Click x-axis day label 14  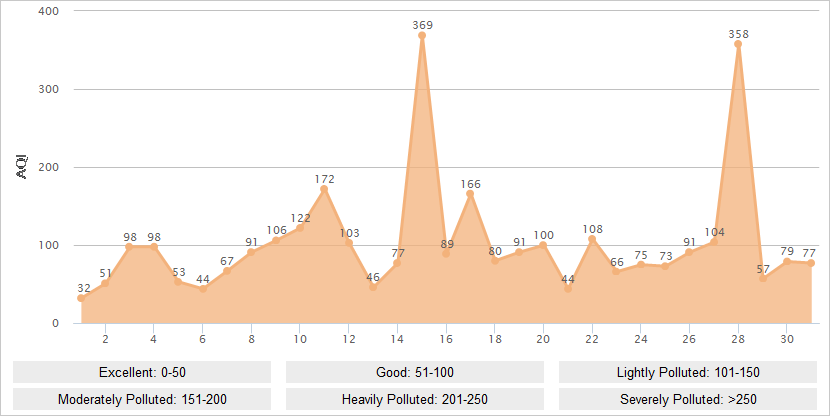[398, 339]
